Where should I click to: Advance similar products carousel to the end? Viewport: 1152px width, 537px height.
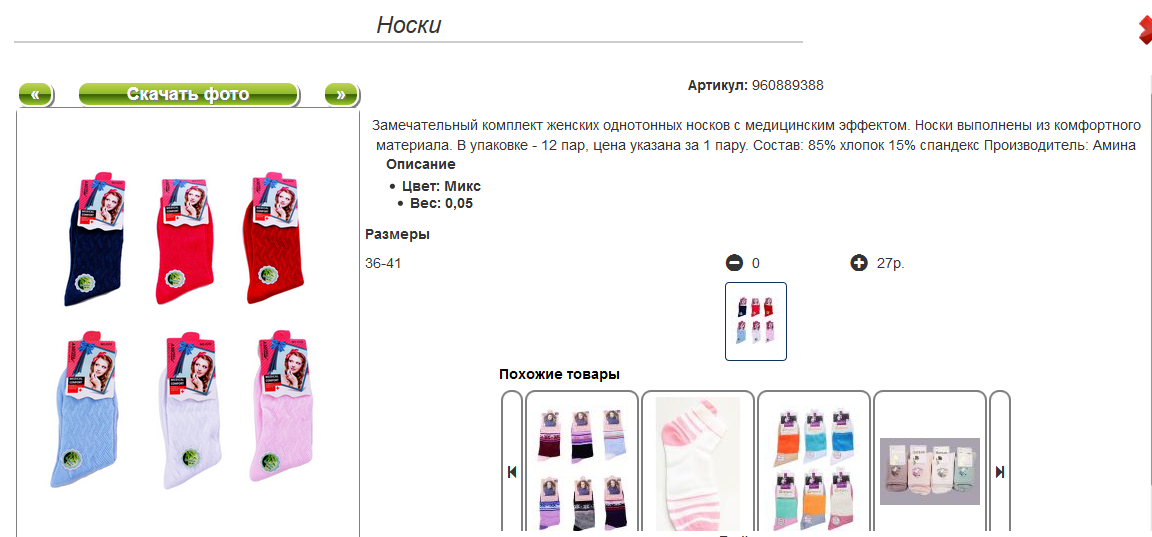[1000, 472]
